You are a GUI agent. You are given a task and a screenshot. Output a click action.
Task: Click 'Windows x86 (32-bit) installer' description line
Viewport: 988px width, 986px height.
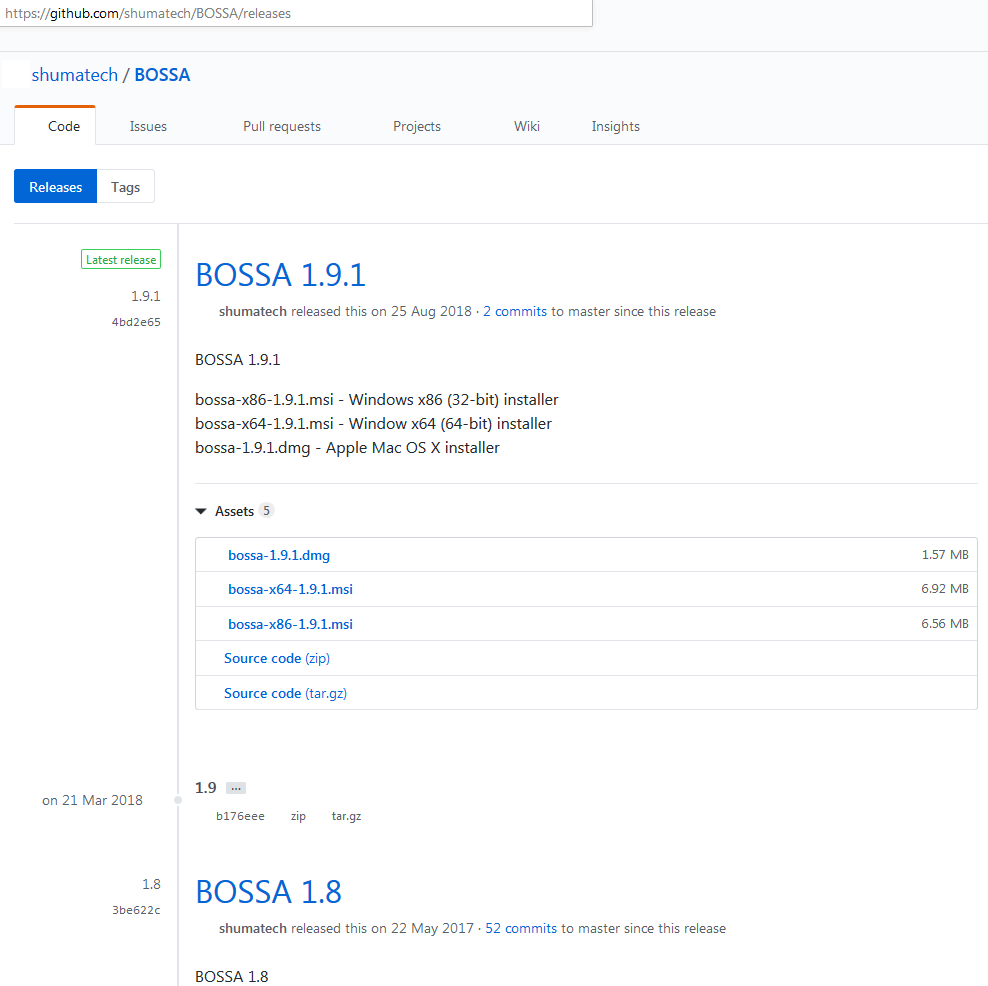pyautogui.click(x=377, y=399)
